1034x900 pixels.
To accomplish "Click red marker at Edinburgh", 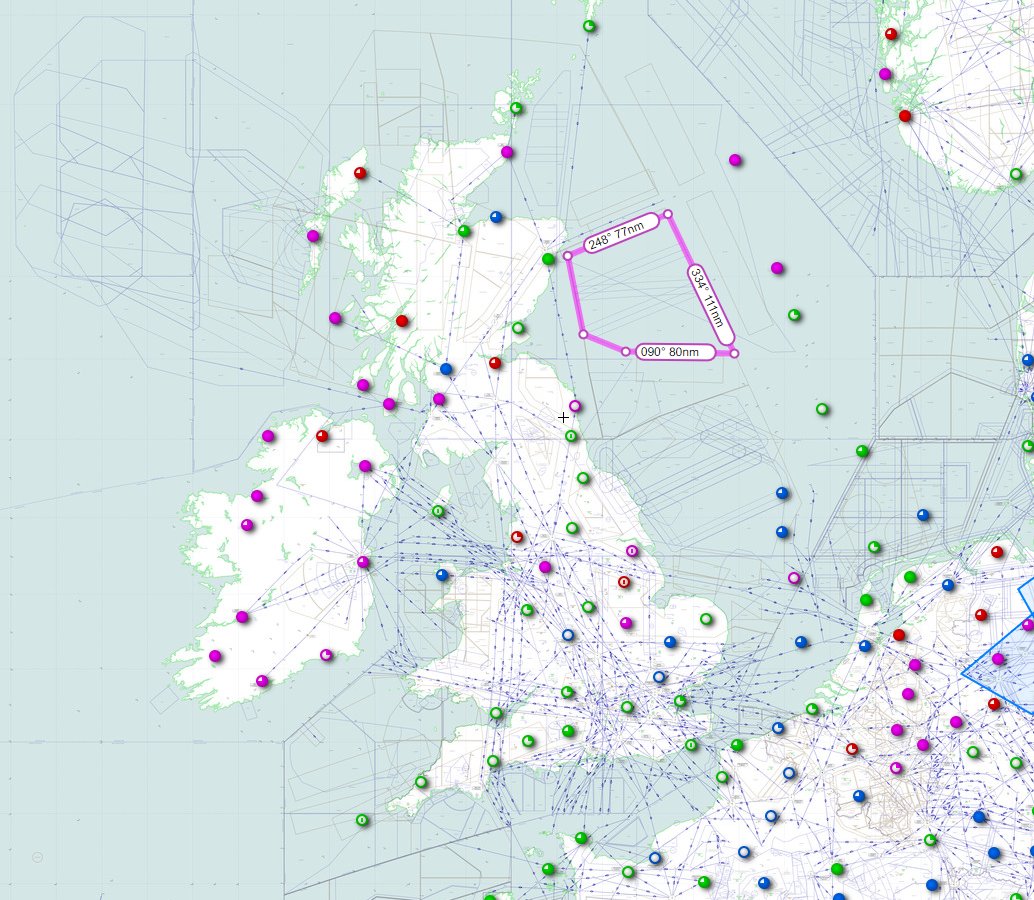I will 495,363.
